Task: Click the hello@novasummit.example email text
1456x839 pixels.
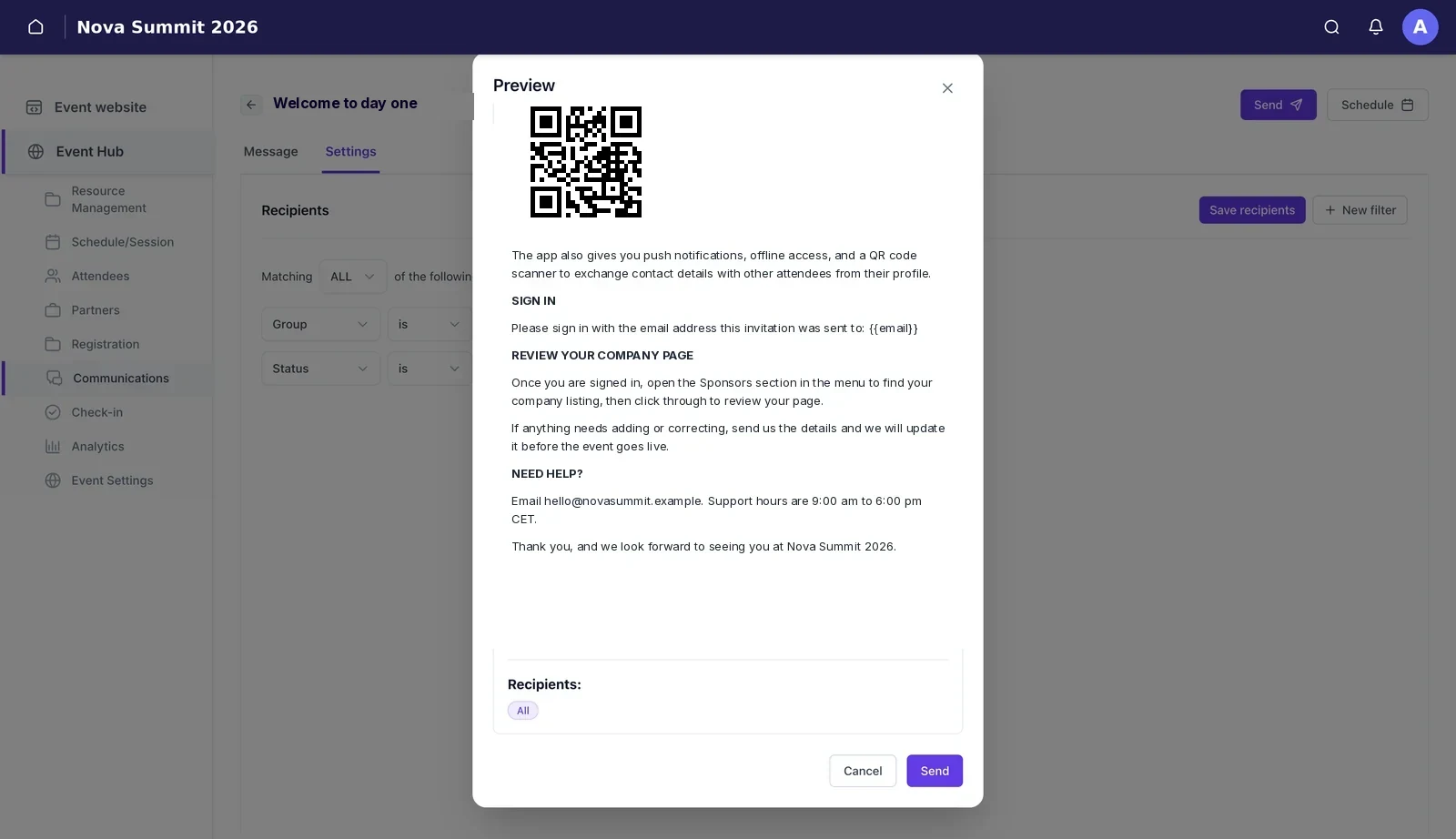Action: pyautogui.click(x=623, y=501)
